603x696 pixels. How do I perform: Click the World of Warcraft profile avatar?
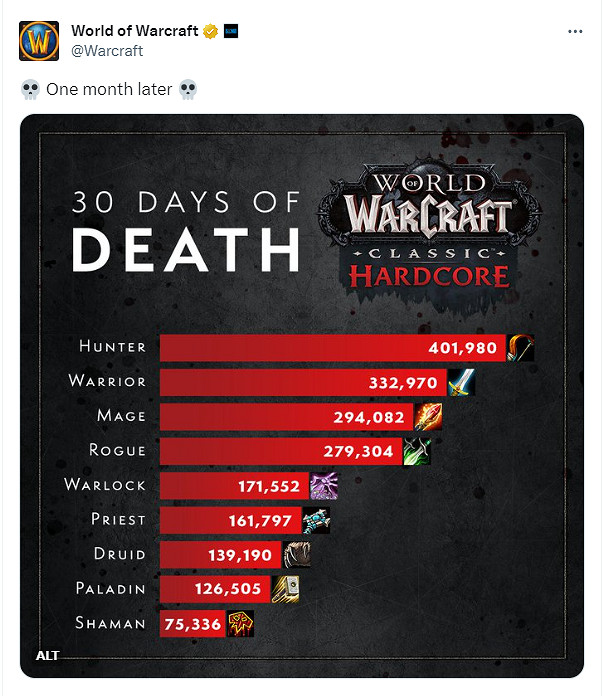(x=38, y=41)
